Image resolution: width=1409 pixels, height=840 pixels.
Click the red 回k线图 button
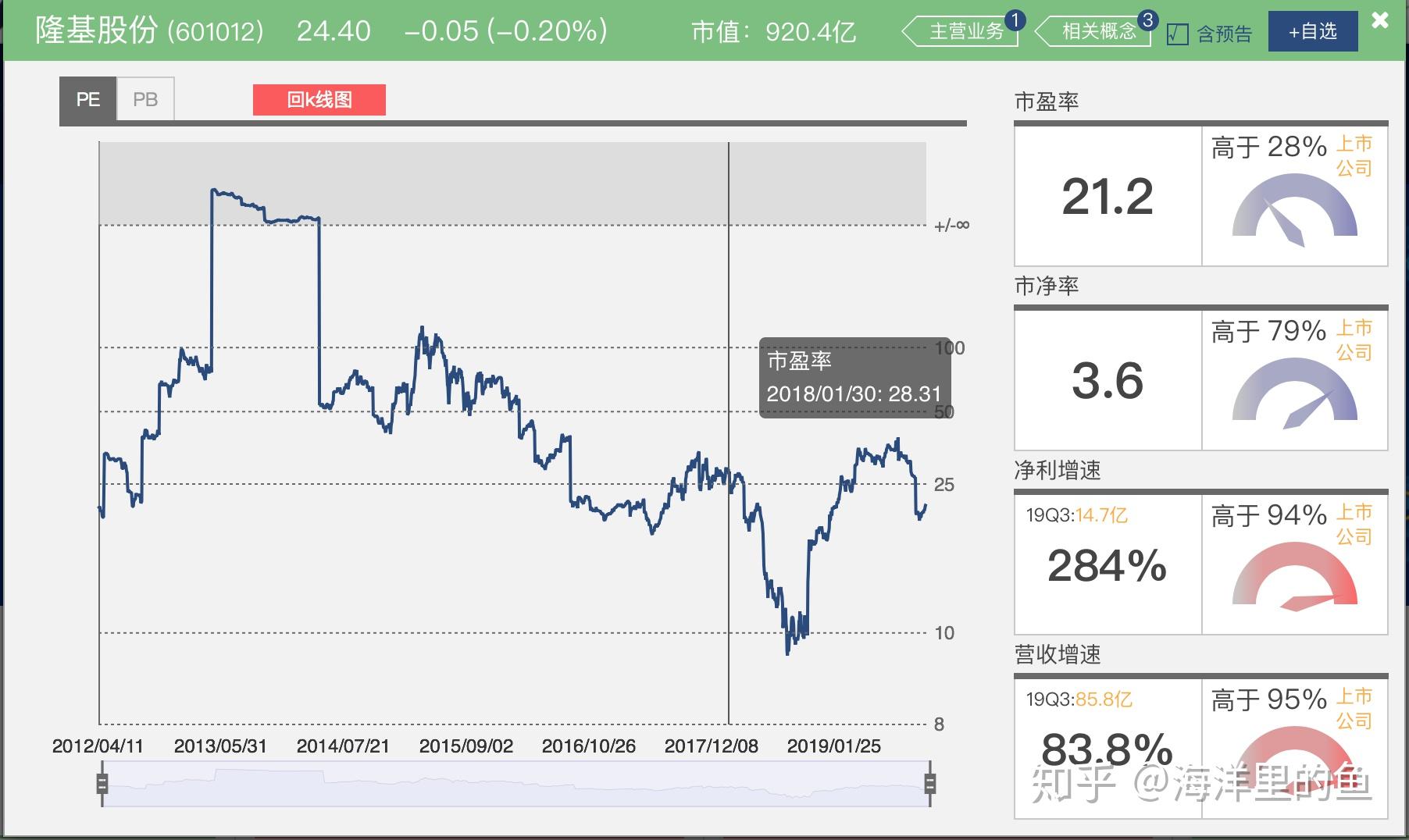click(319, 100)
